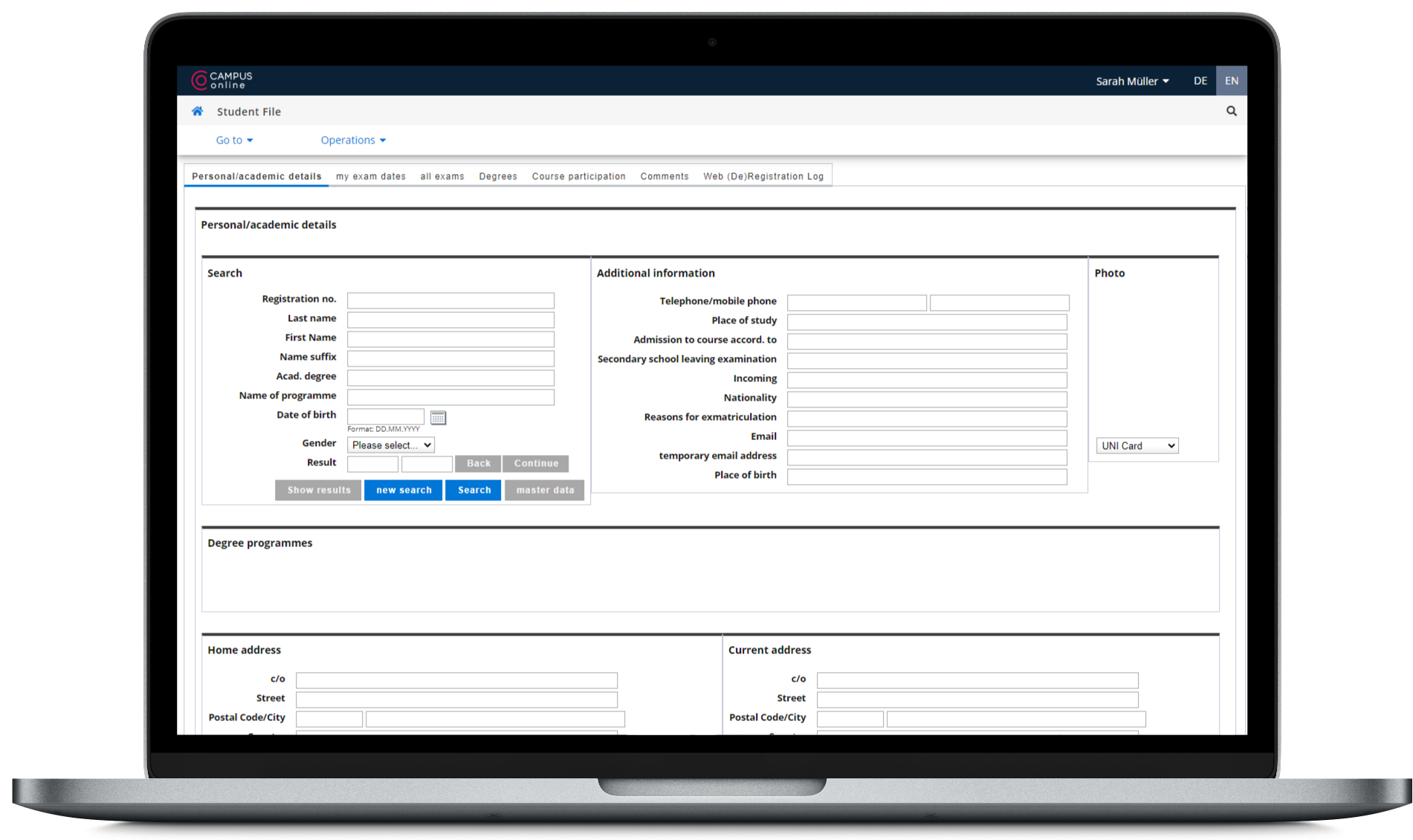This screenshot has height=840, width=1413.
Task: Expand the Go to dropdown
Action: pyautogui.click(x=234, y=140)
